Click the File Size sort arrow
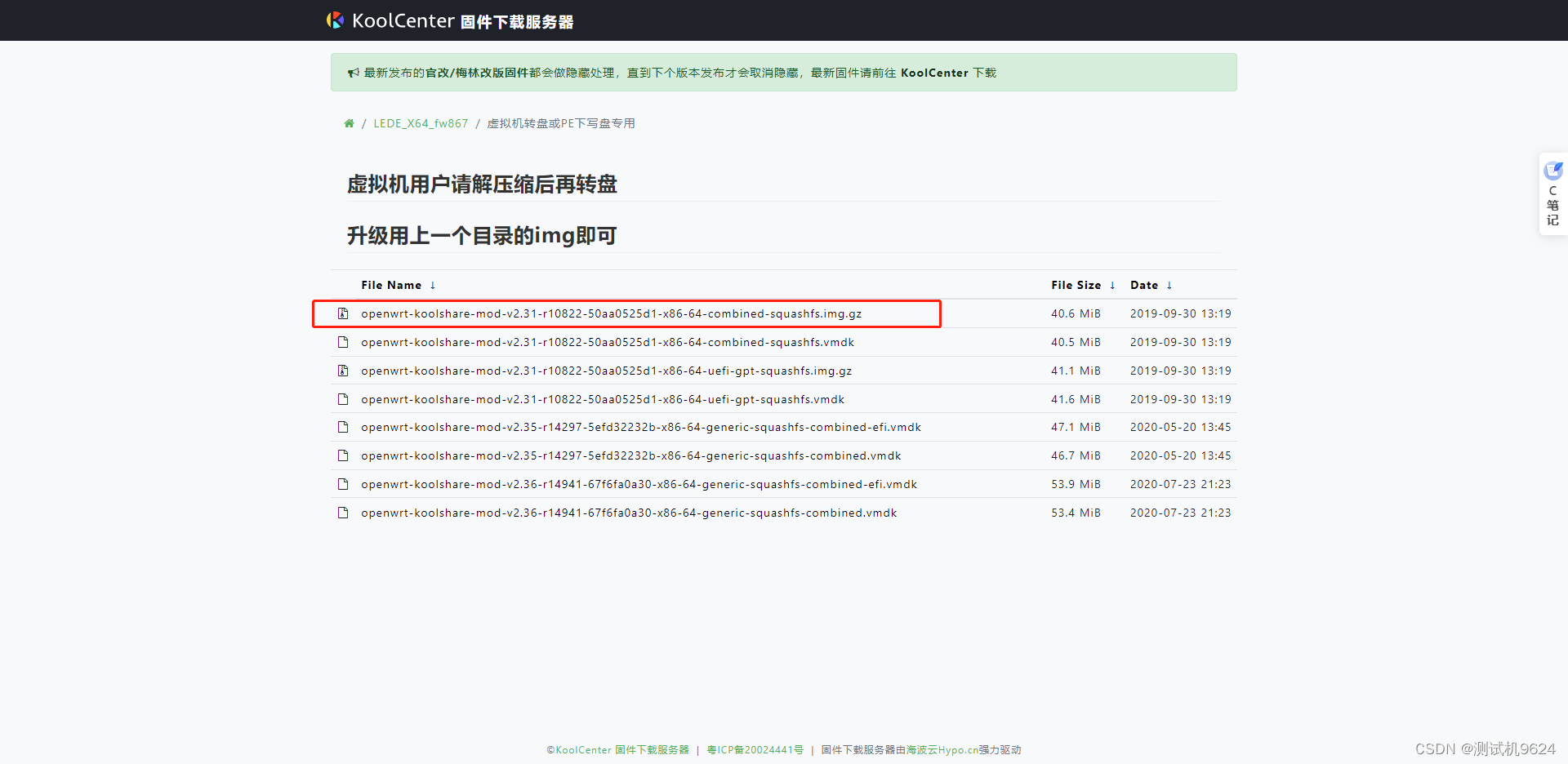The image size is (1568, 764). pos(1112,285)
